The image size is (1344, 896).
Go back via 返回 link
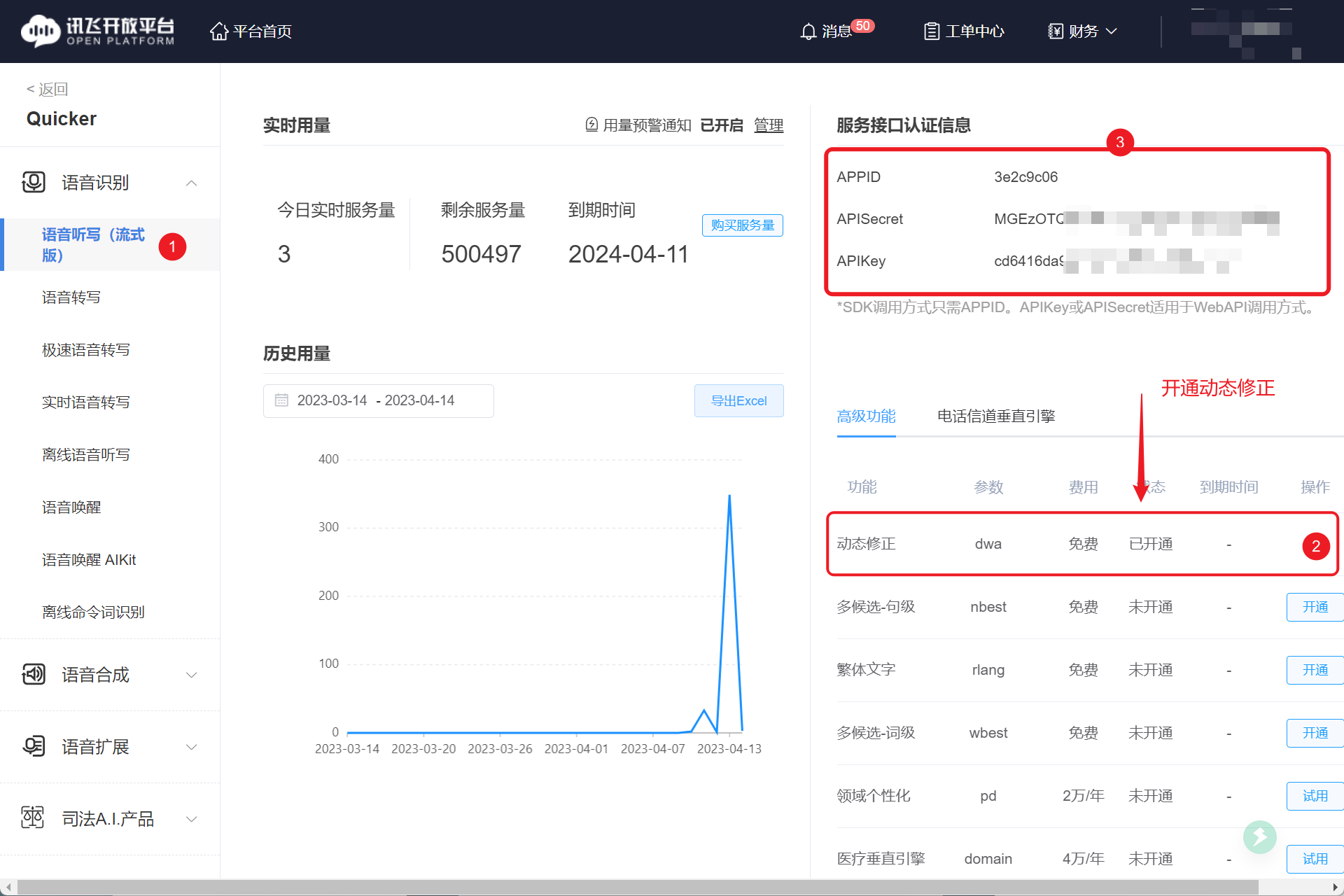coord(47,89)
